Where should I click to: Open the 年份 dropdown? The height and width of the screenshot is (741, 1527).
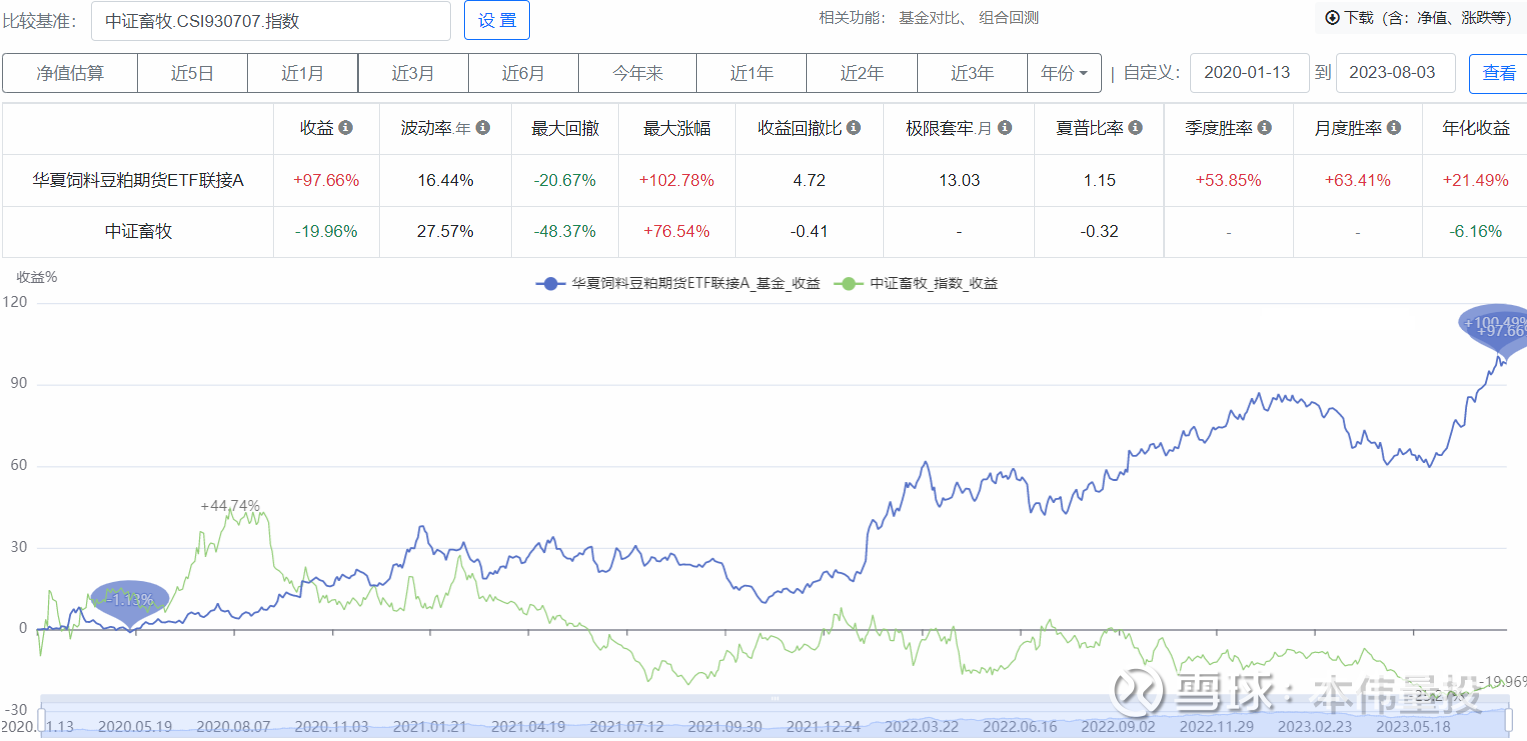coord(1064,73)
